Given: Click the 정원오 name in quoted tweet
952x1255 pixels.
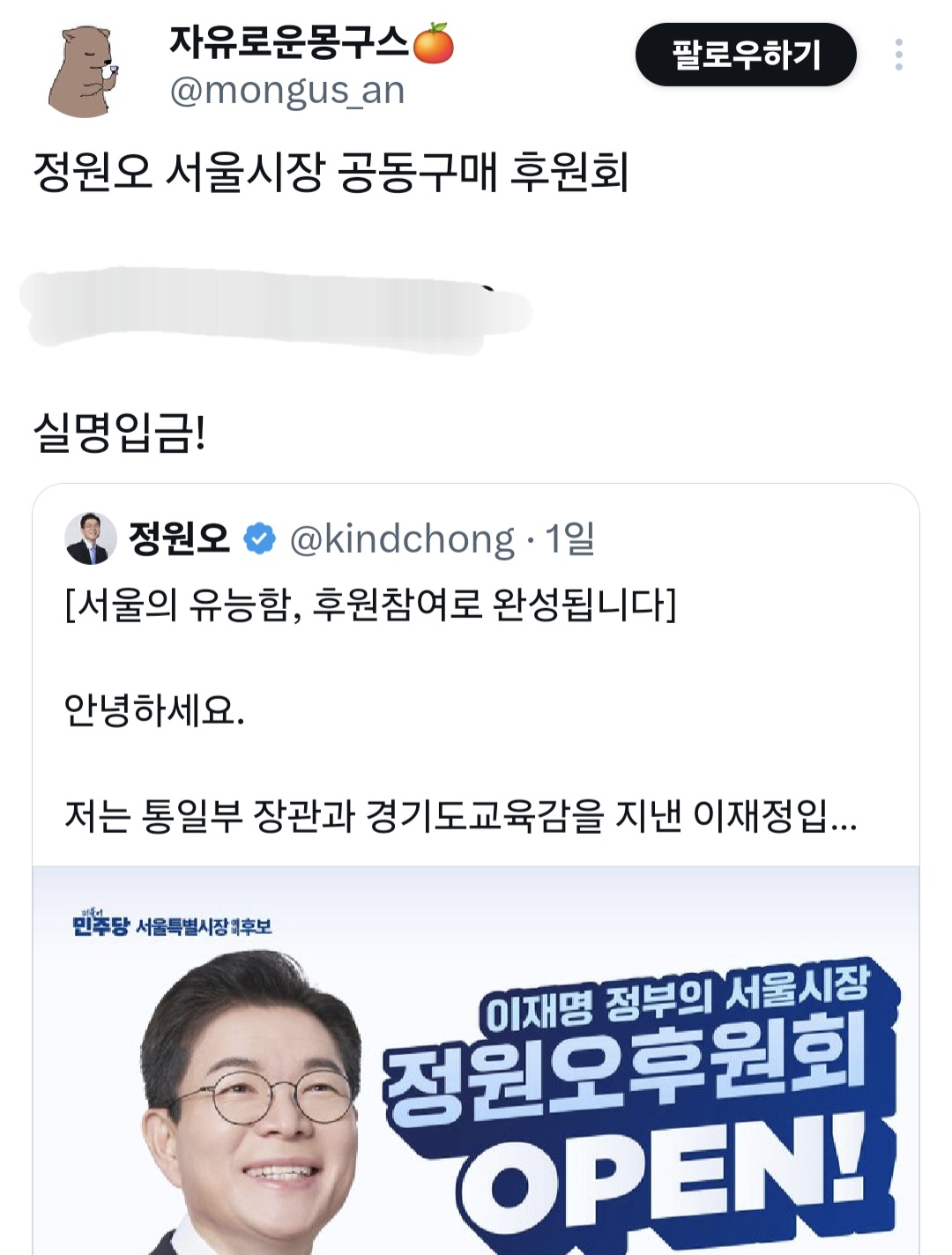Looking at the screenshot, I should click(180, 538).
